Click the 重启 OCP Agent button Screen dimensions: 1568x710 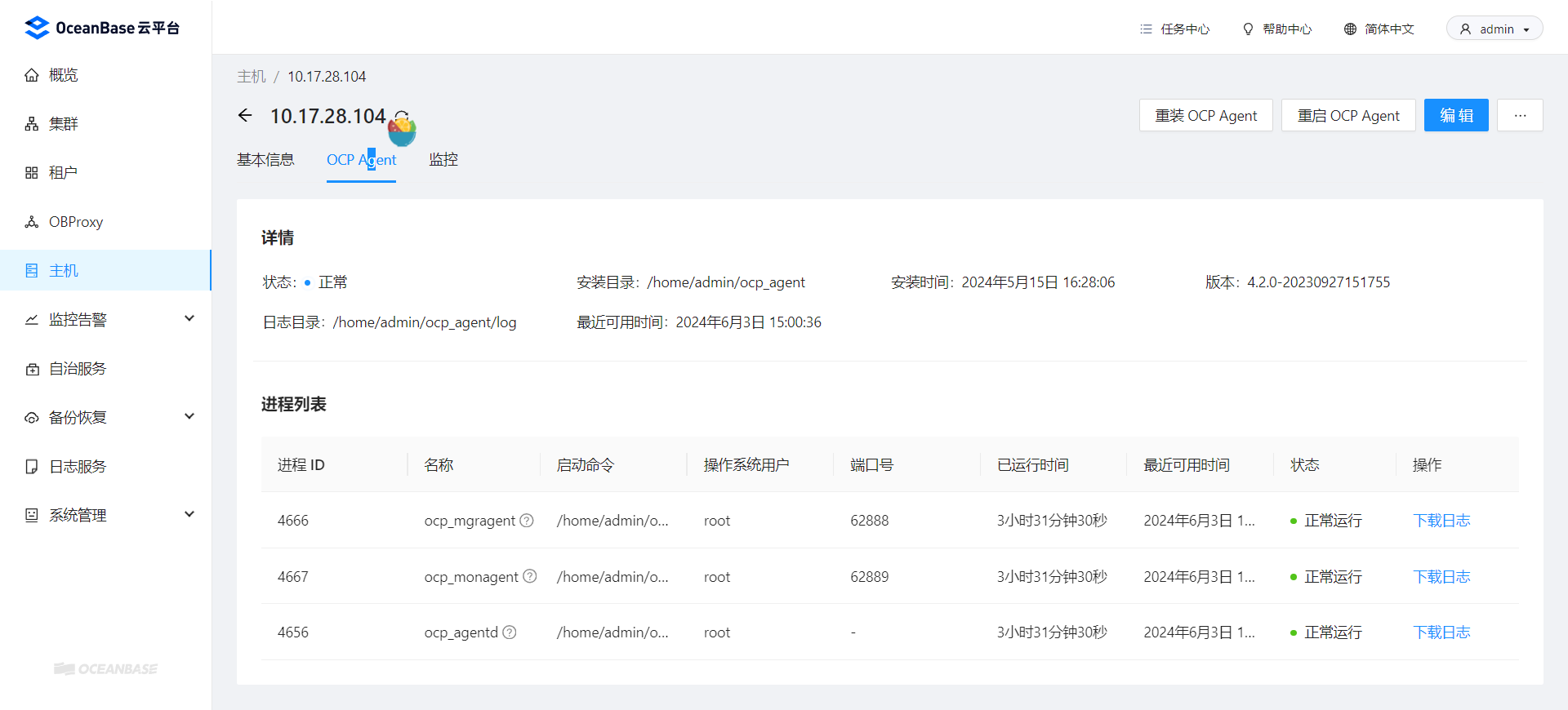pos(1348,115)
